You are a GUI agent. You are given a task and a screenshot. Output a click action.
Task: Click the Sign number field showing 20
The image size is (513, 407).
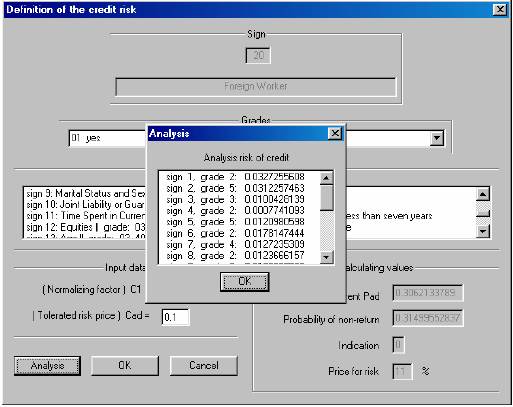point(258,55)
